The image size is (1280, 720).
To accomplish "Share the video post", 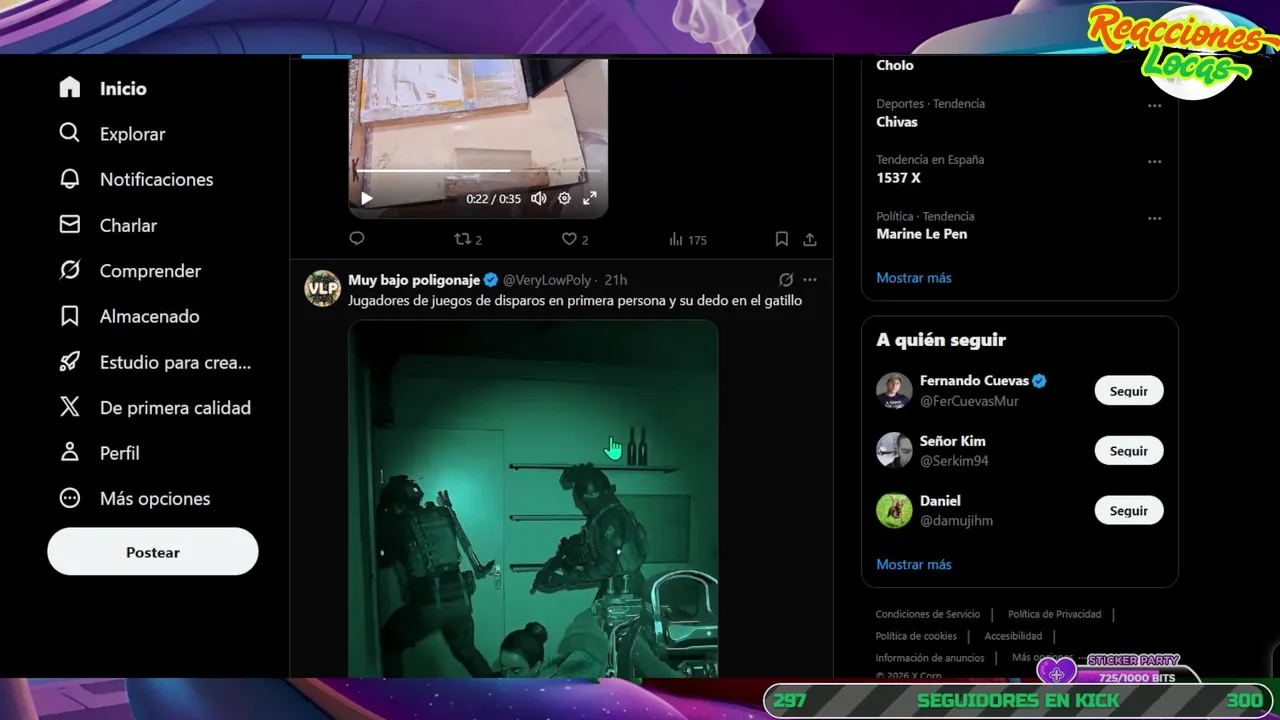I will pos(810,239).
